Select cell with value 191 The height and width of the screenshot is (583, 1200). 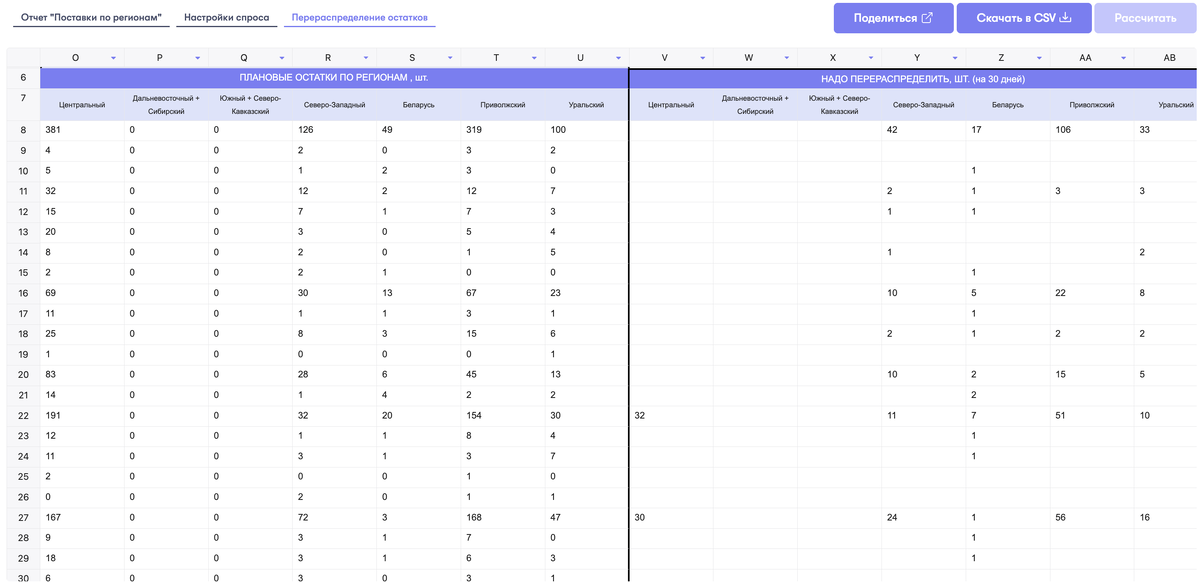pos(83,415)
